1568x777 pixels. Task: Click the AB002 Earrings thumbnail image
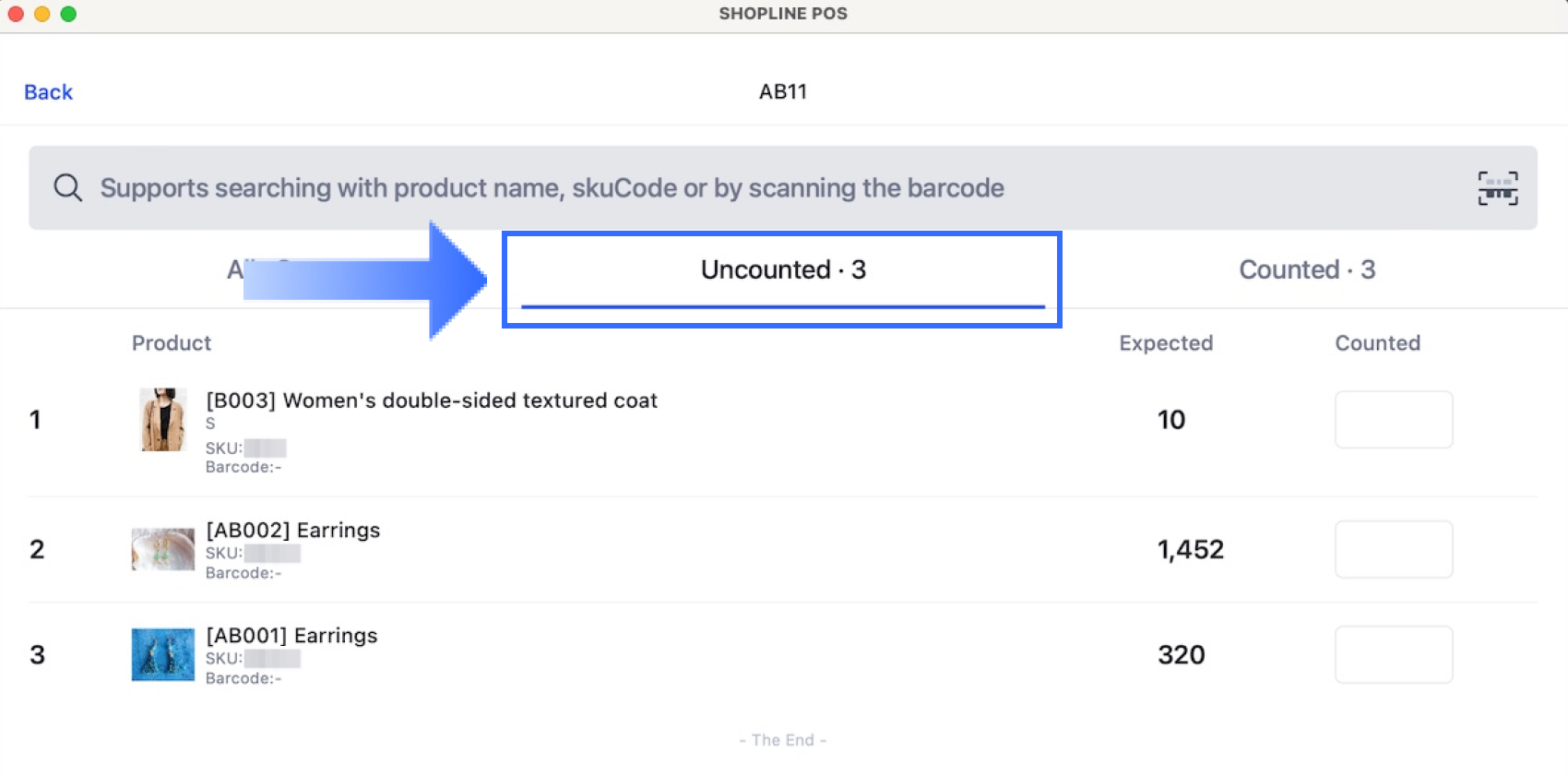point(163,549)
